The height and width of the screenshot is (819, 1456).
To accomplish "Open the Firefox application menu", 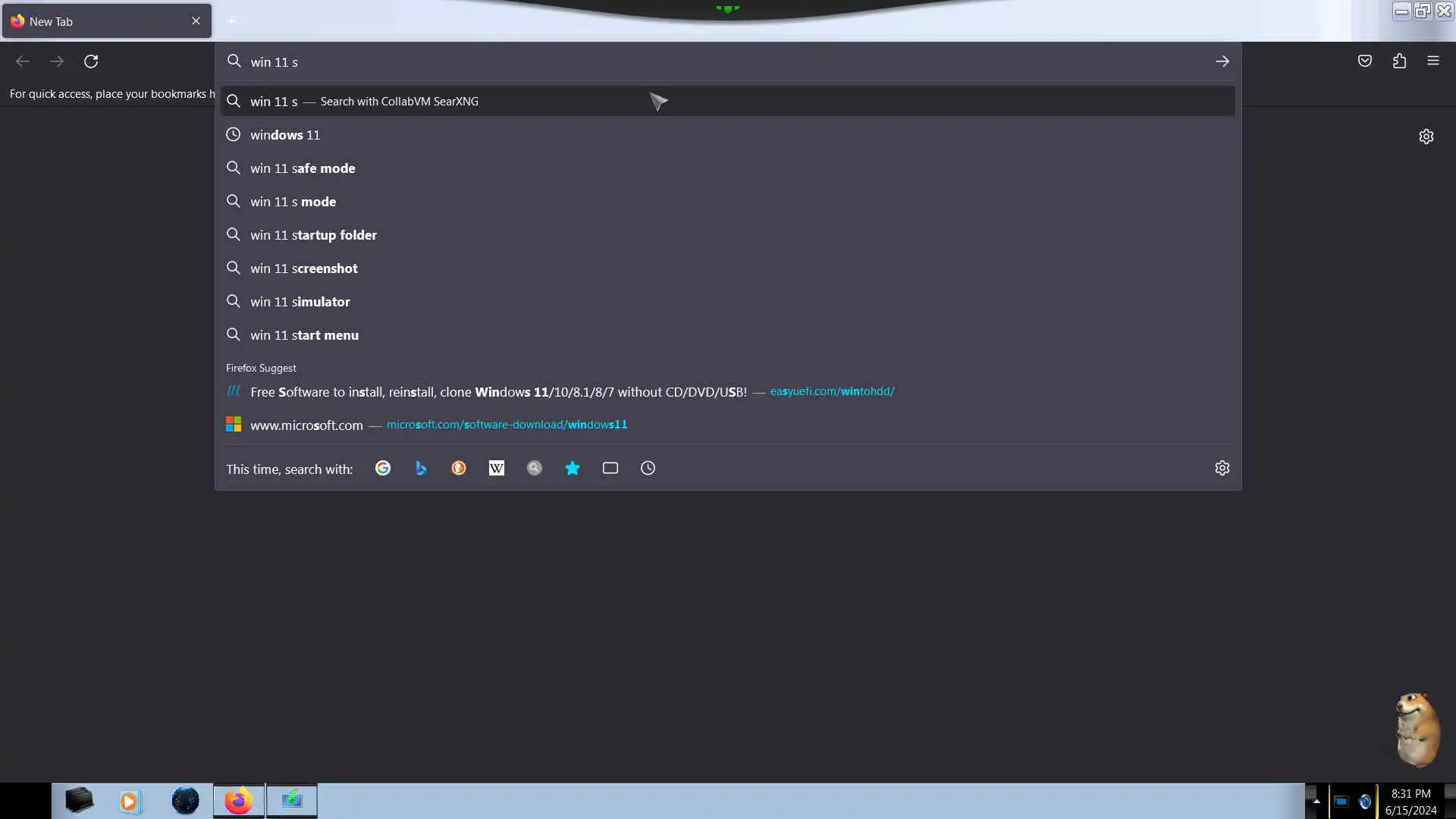I will [x=1432, y=61].
